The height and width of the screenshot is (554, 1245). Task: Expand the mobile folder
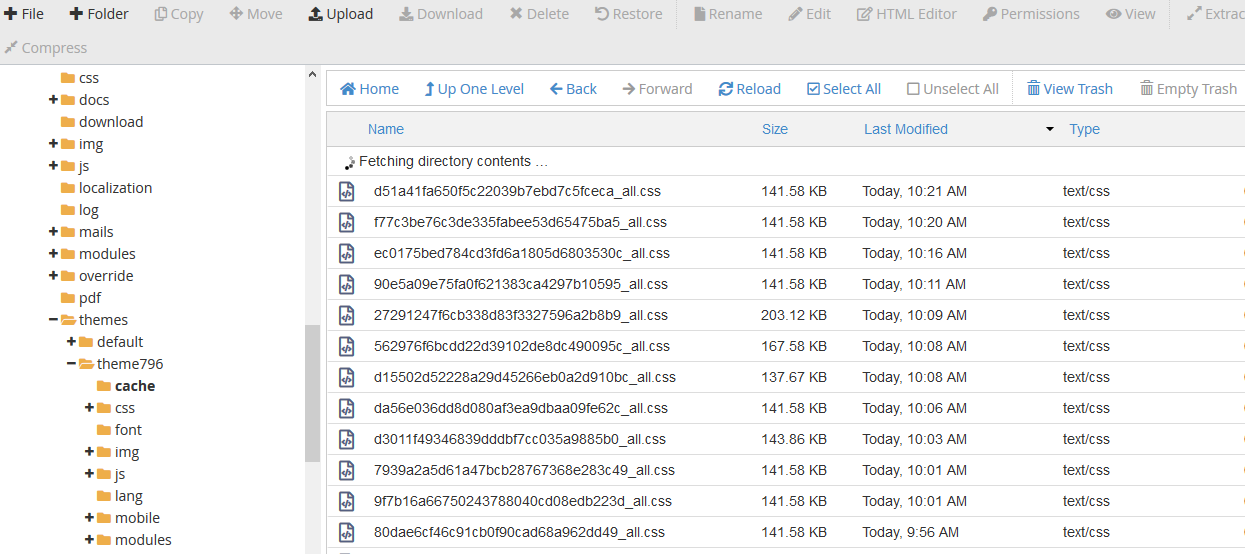[89, 518]
